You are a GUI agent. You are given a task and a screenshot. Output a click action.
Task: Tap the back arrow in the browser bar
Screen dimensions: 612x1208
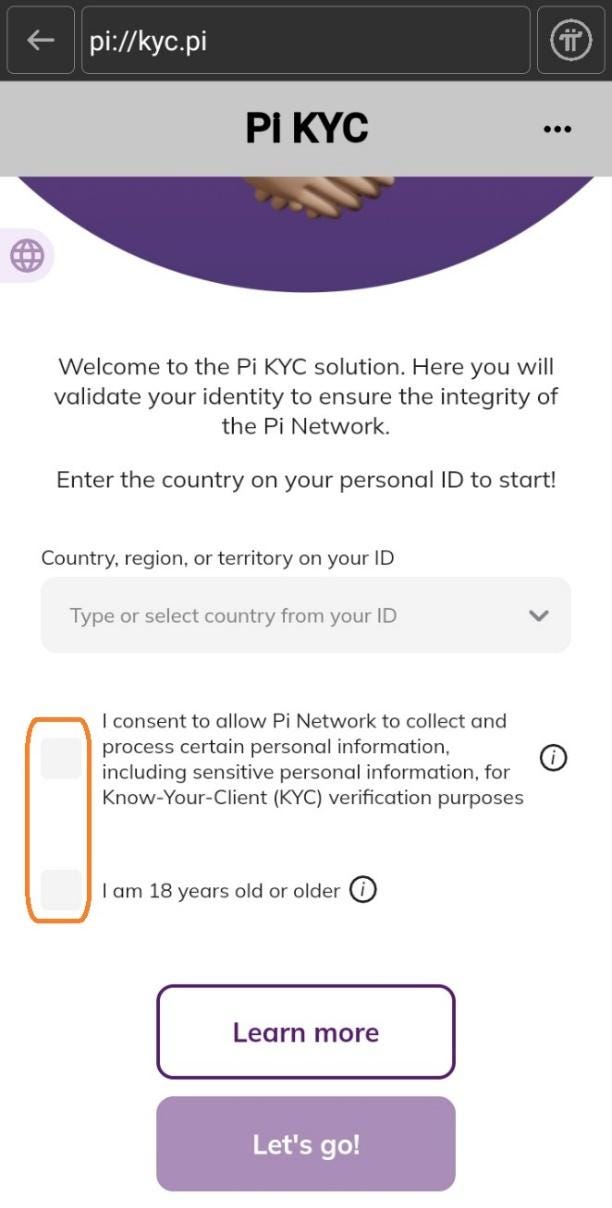39,40
